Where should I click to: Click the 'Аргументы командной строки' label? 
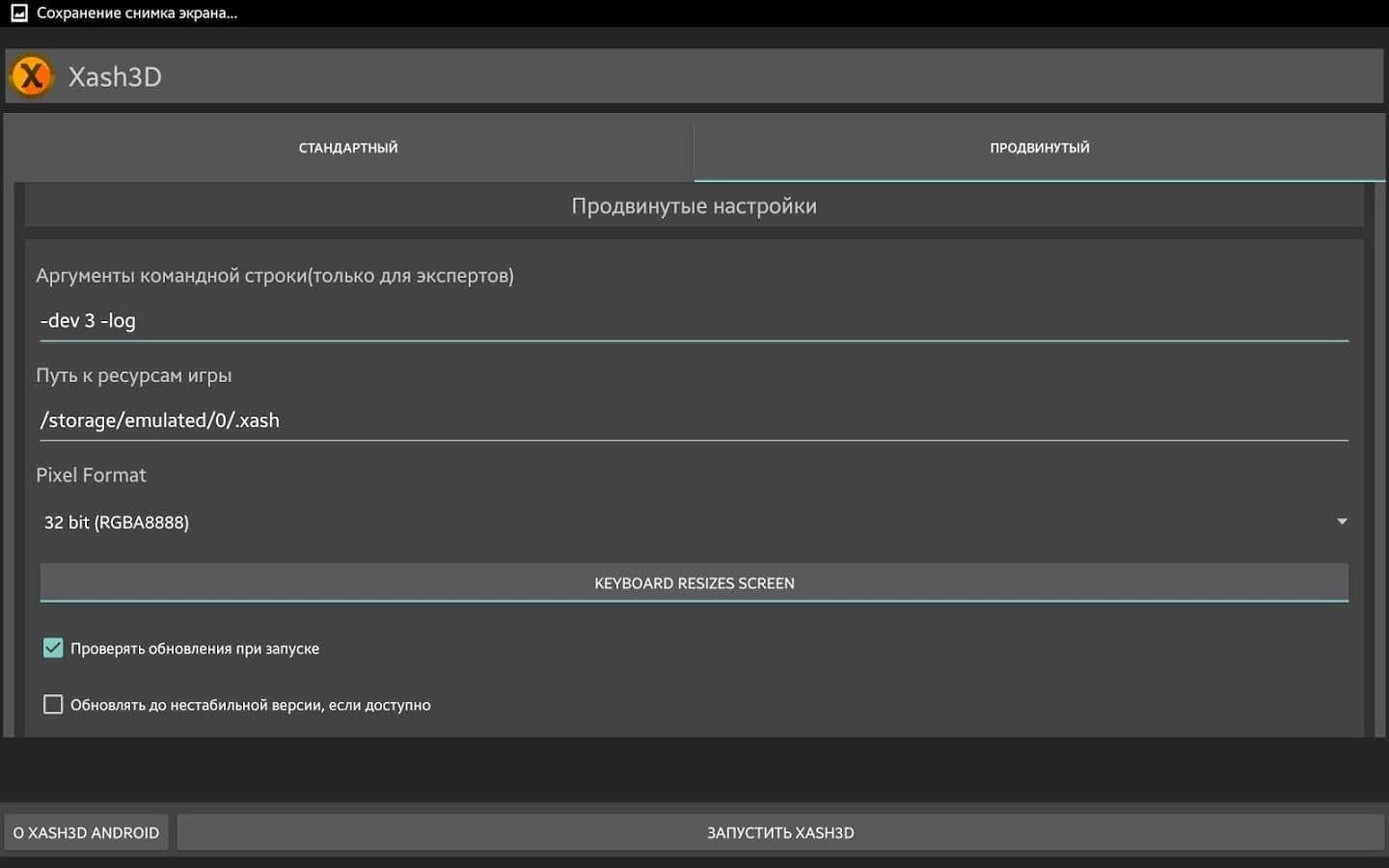pos(275,276)
